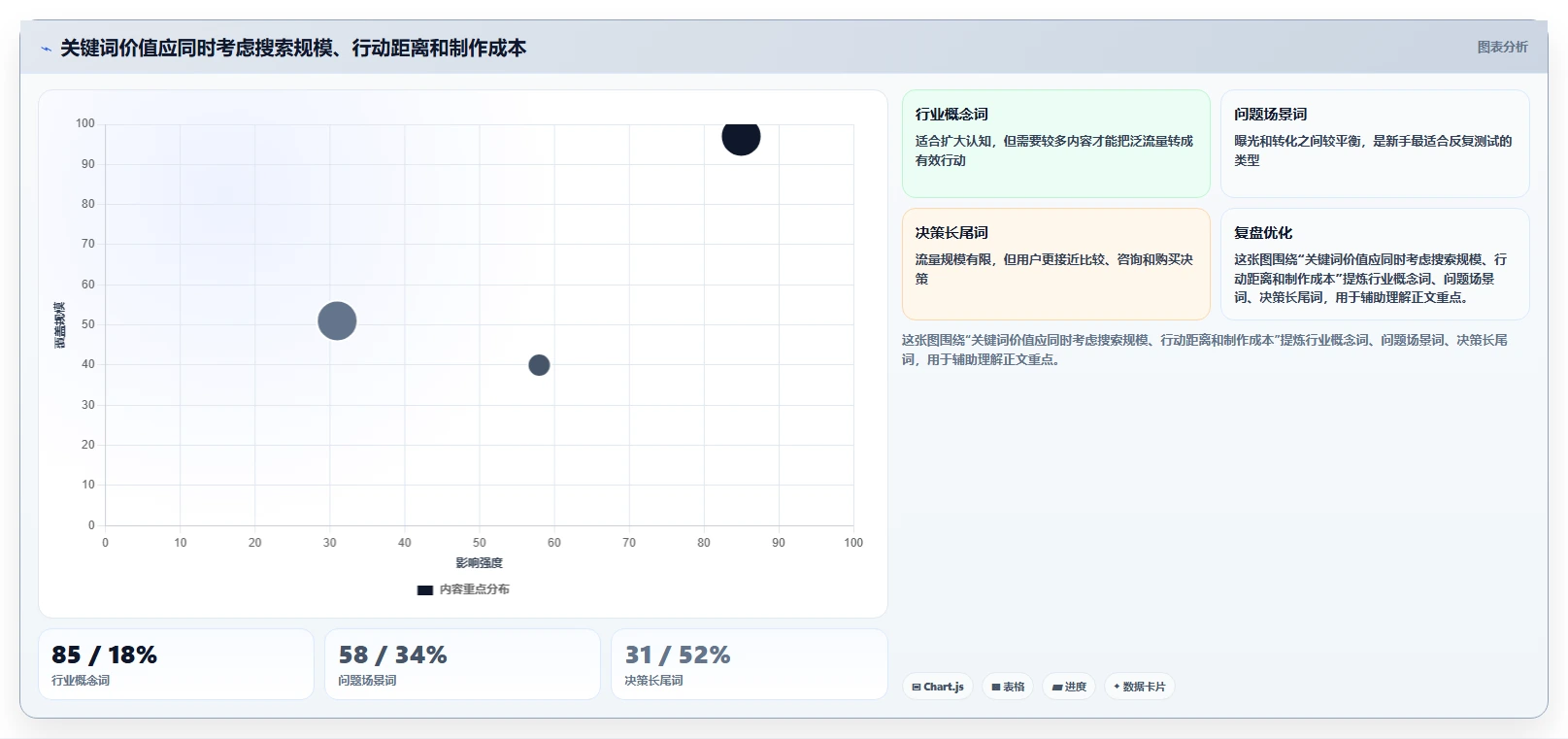
Task: Click the 图表分析 label in the header
Action: 1502,47
